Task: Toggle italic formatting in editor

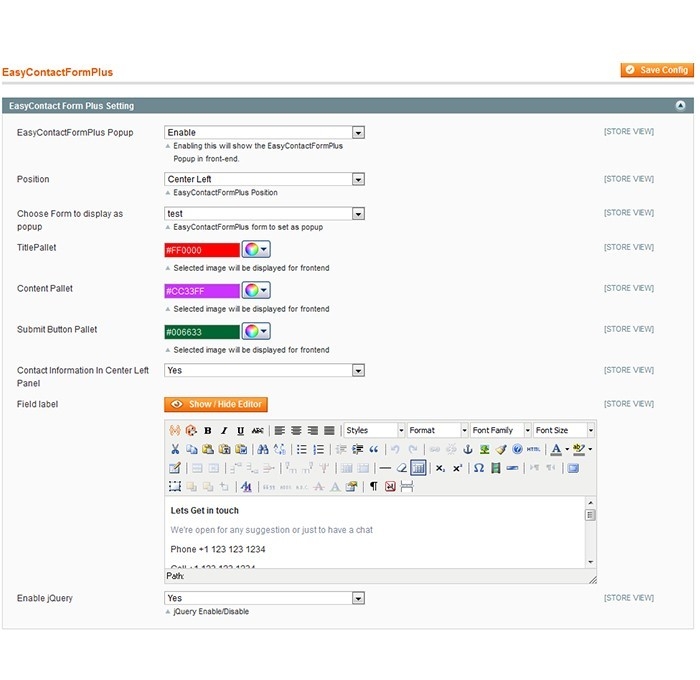Action: pyautogui.click(x=224, y=430)
